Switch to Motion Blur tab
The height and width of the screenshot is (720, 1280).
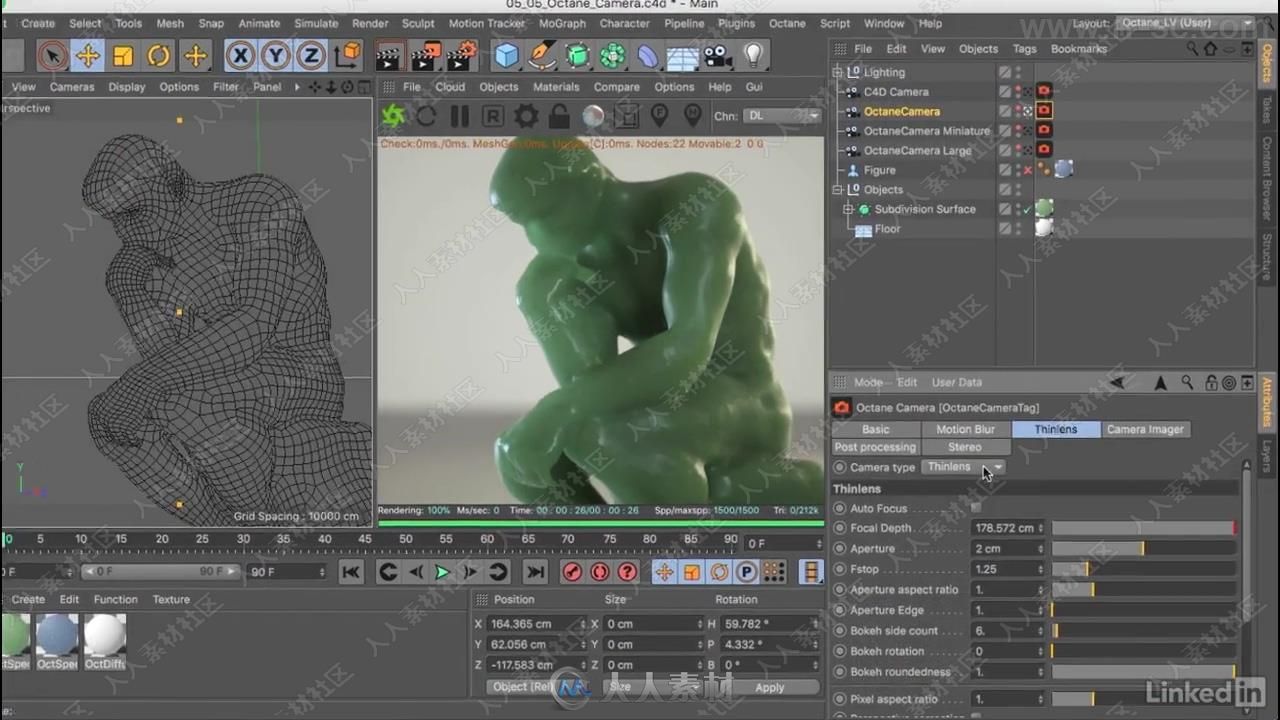coord(965,429)
